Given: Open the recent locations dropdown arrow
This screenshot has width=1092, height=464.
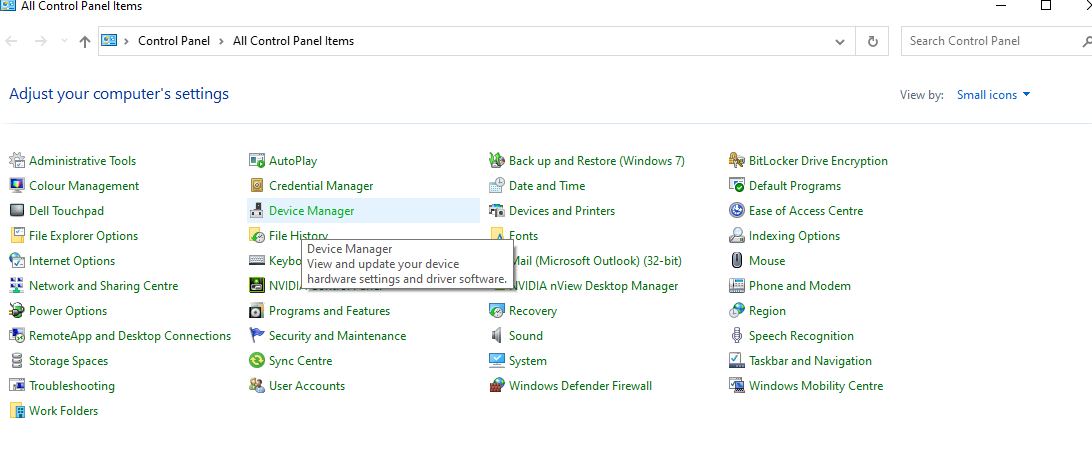Looking at the screenshot, I should pyautogui.click(x=64, y=42).
